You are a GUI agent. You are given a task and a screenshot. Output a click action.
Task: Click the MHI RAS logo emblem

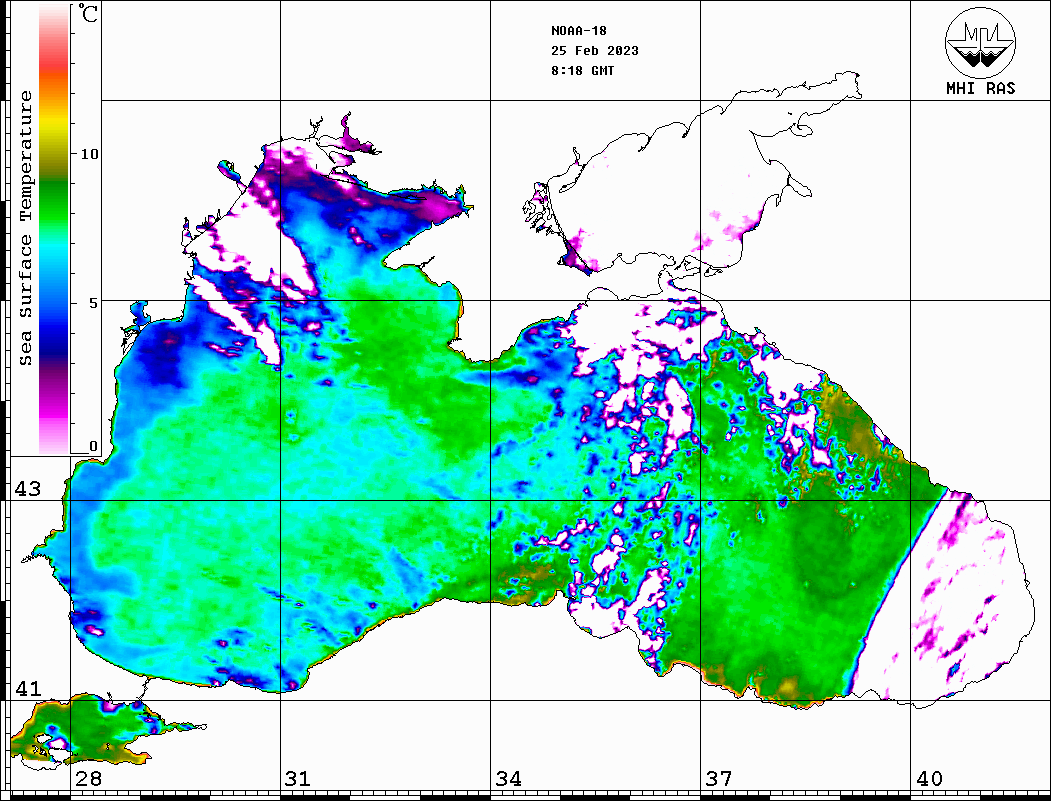(980, 42)
